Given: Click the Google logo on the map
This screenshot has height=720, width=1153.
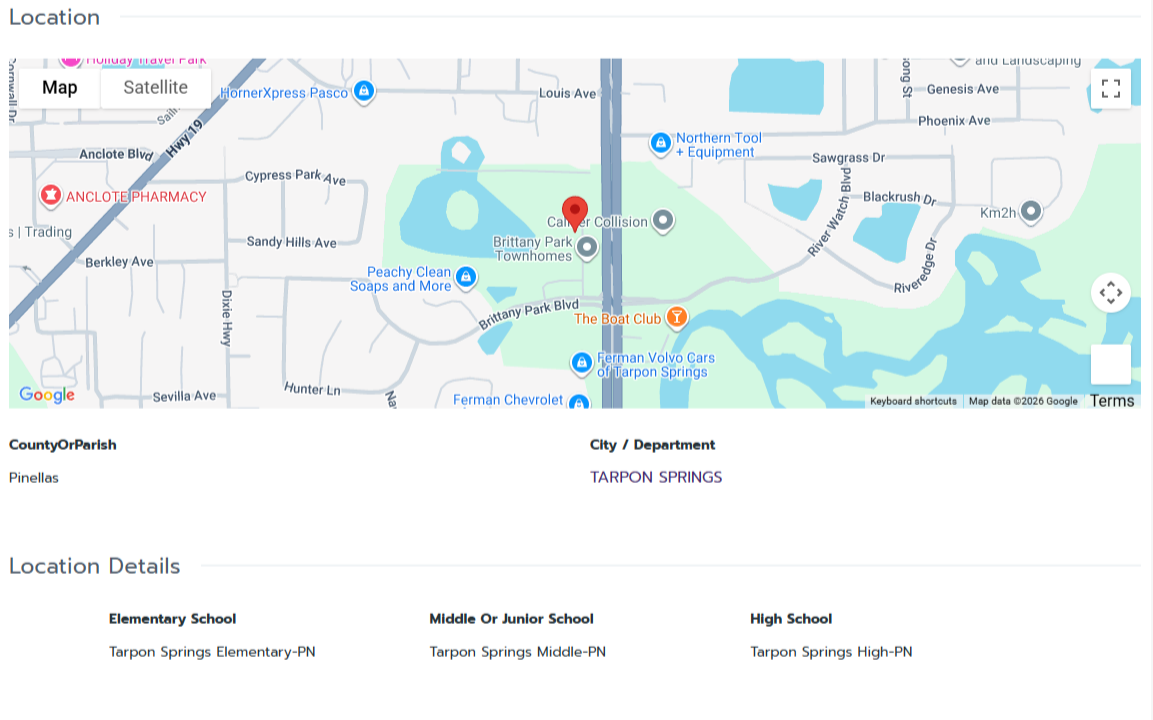Looking at the screenshot, I should click(46, 396).
